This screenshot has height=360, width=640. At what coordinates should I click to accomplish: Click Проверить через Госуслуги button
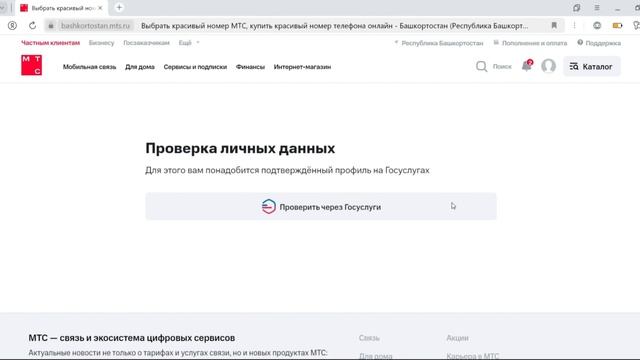click(x=321, y=207)
